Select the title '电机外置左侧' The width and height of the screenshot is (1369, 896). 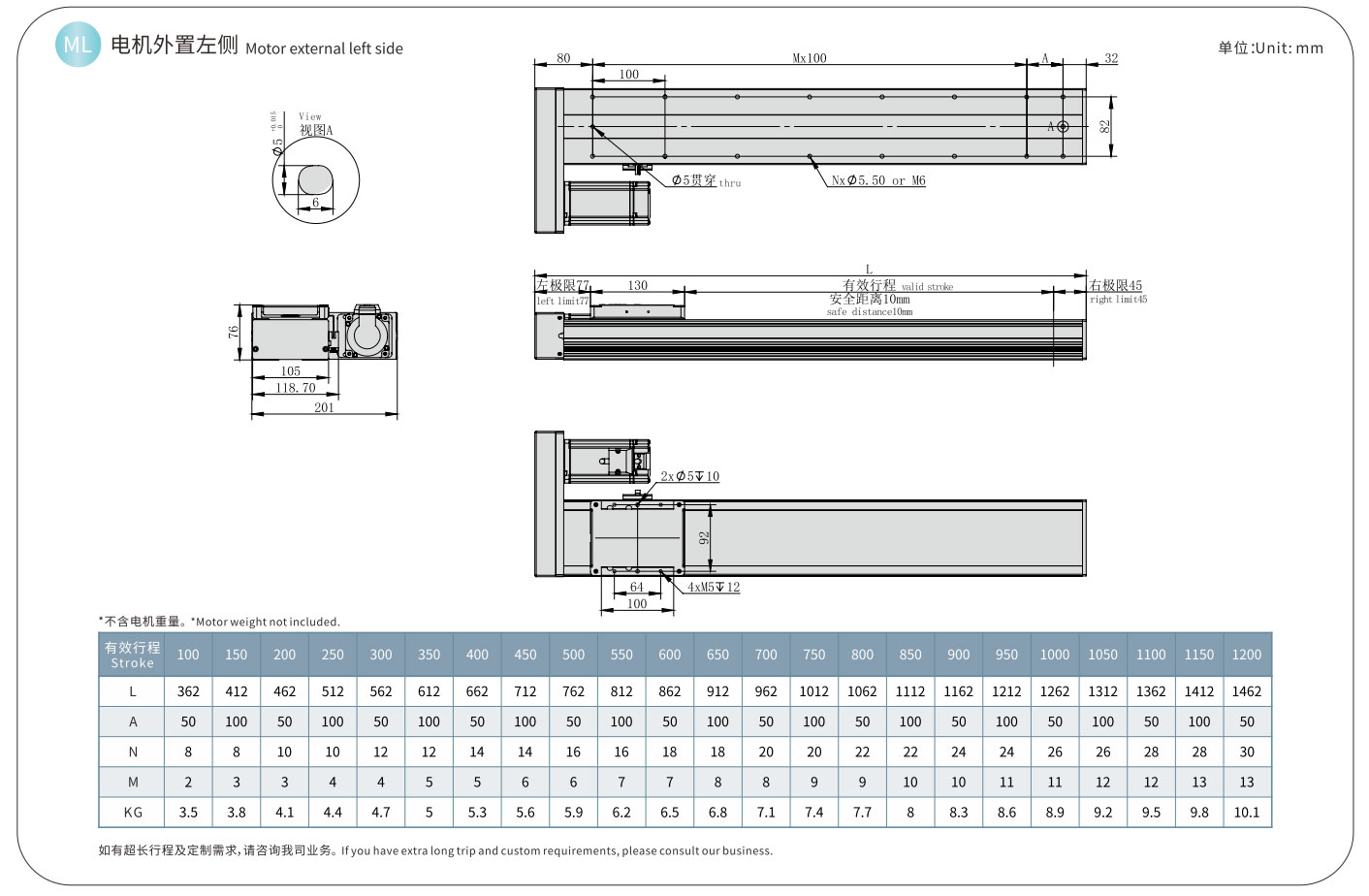pyautogui.click(x=175, y=45)
